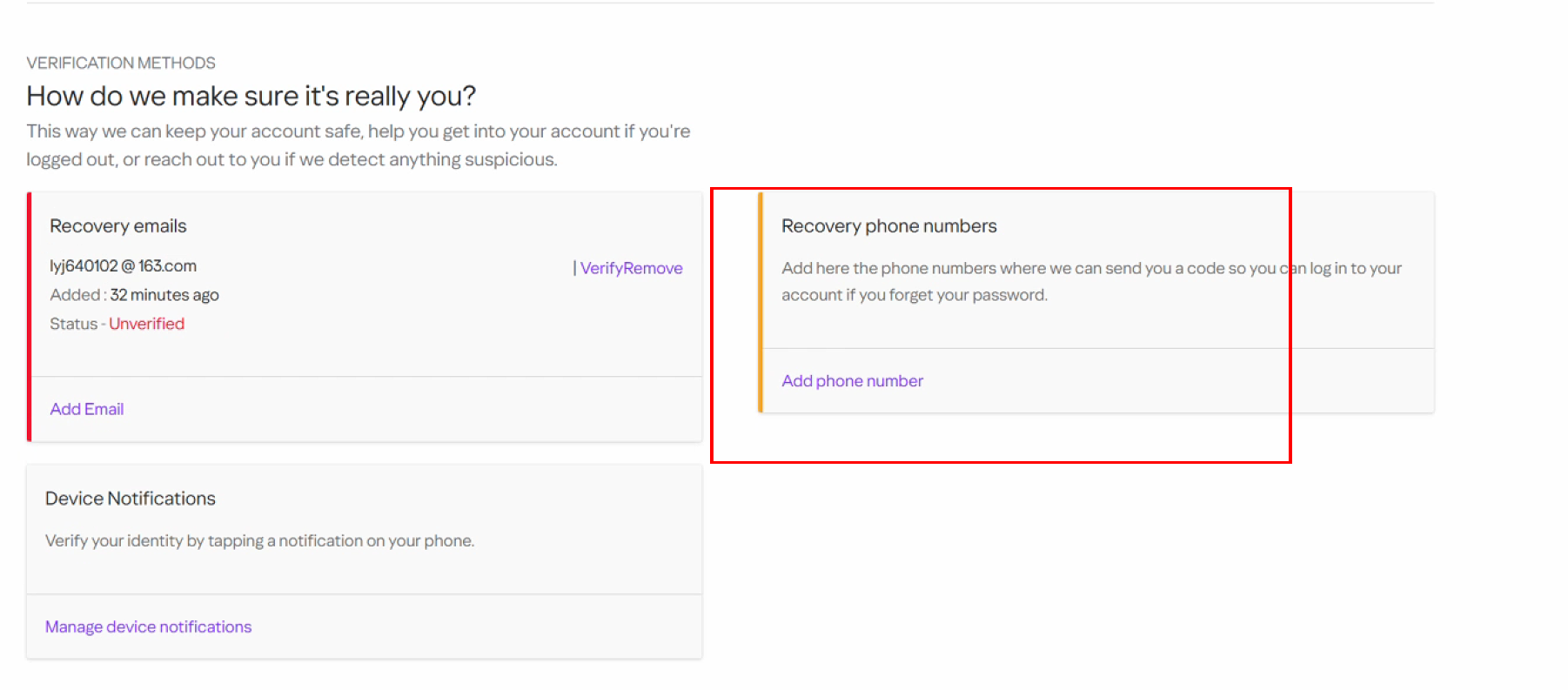Open the Add Email link
The image size is (1568, 690).
87,409
